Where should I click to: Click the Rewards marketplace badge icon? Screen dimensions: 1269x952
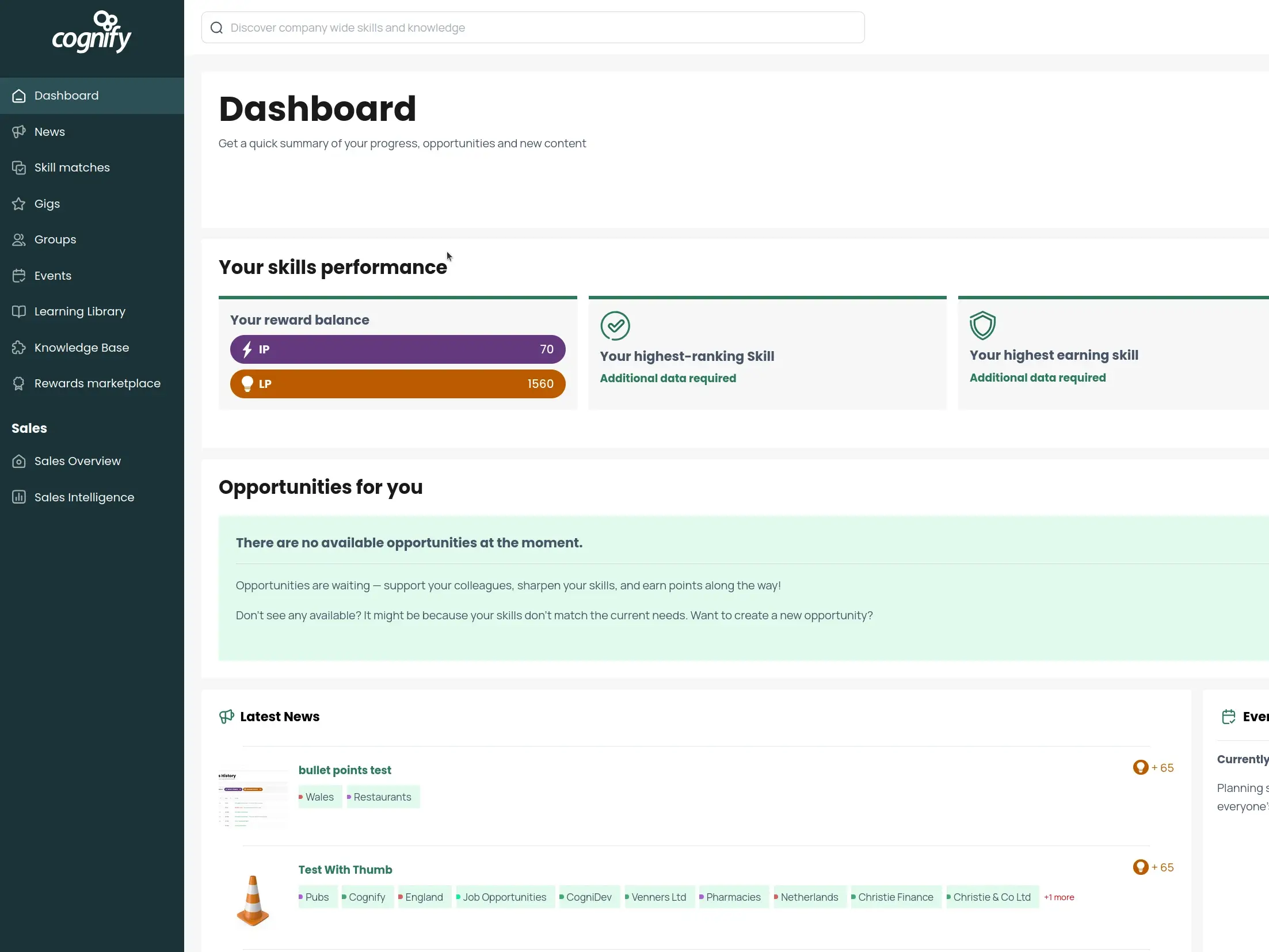(x=19, y=384)
